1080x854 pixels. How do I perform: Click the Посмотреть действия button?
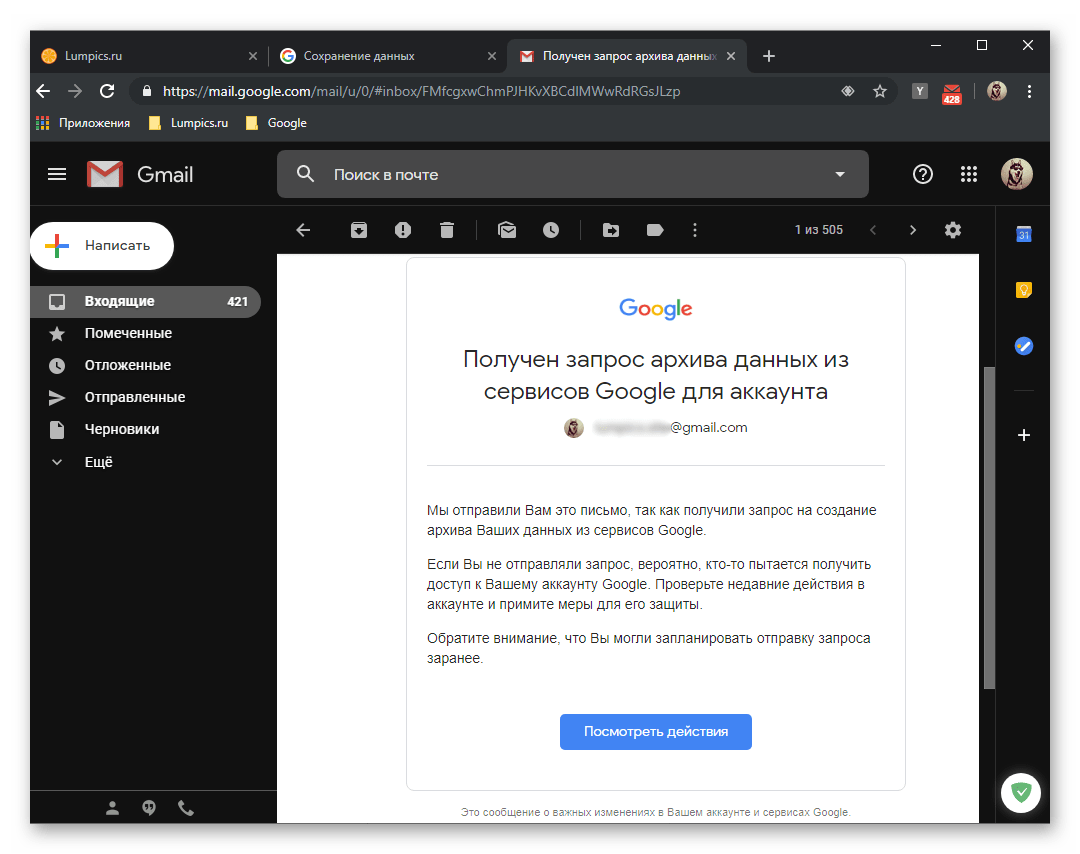pos(655,731)
